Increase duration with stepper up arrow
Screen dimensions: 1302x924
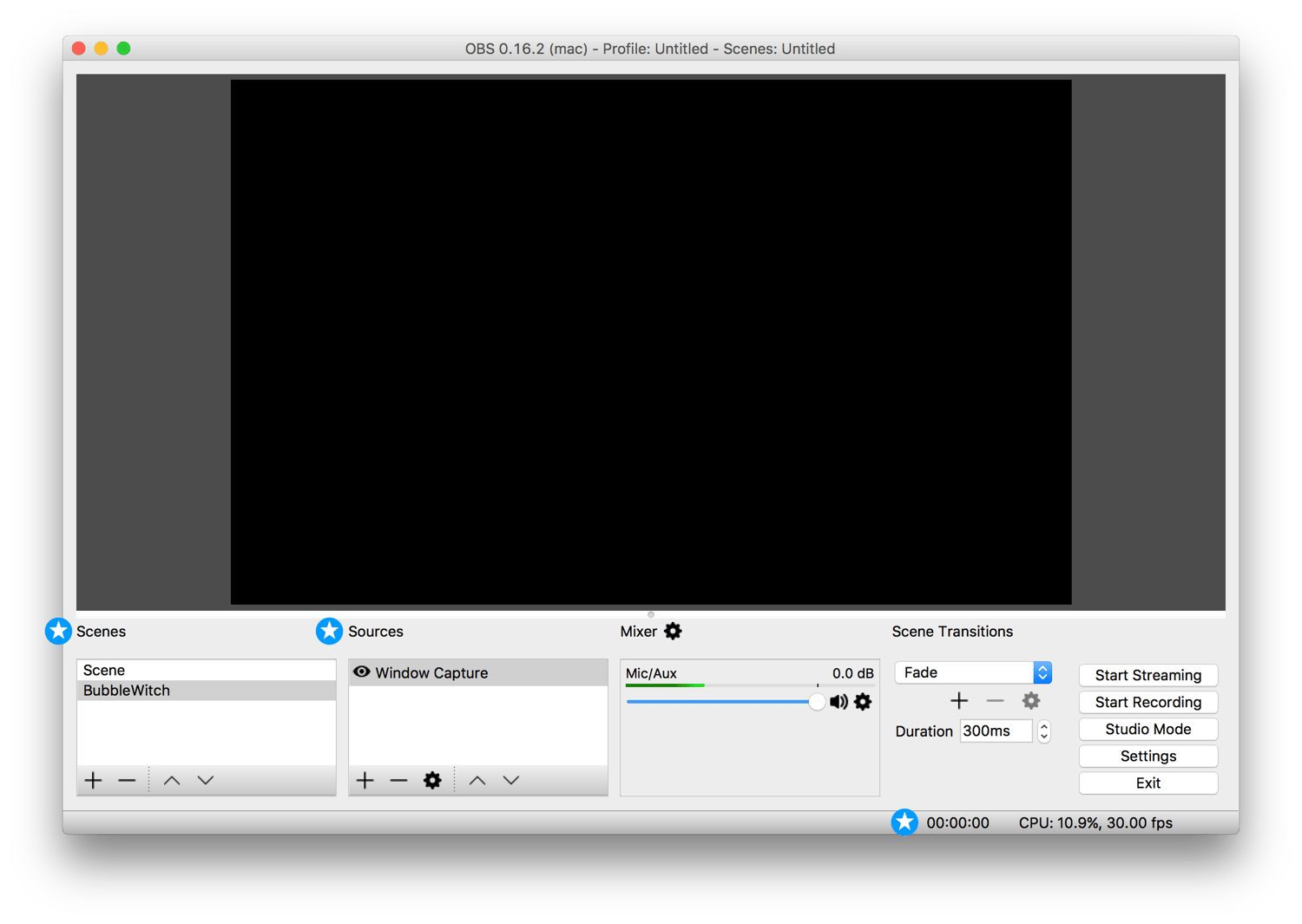(x=1044, y=725)
